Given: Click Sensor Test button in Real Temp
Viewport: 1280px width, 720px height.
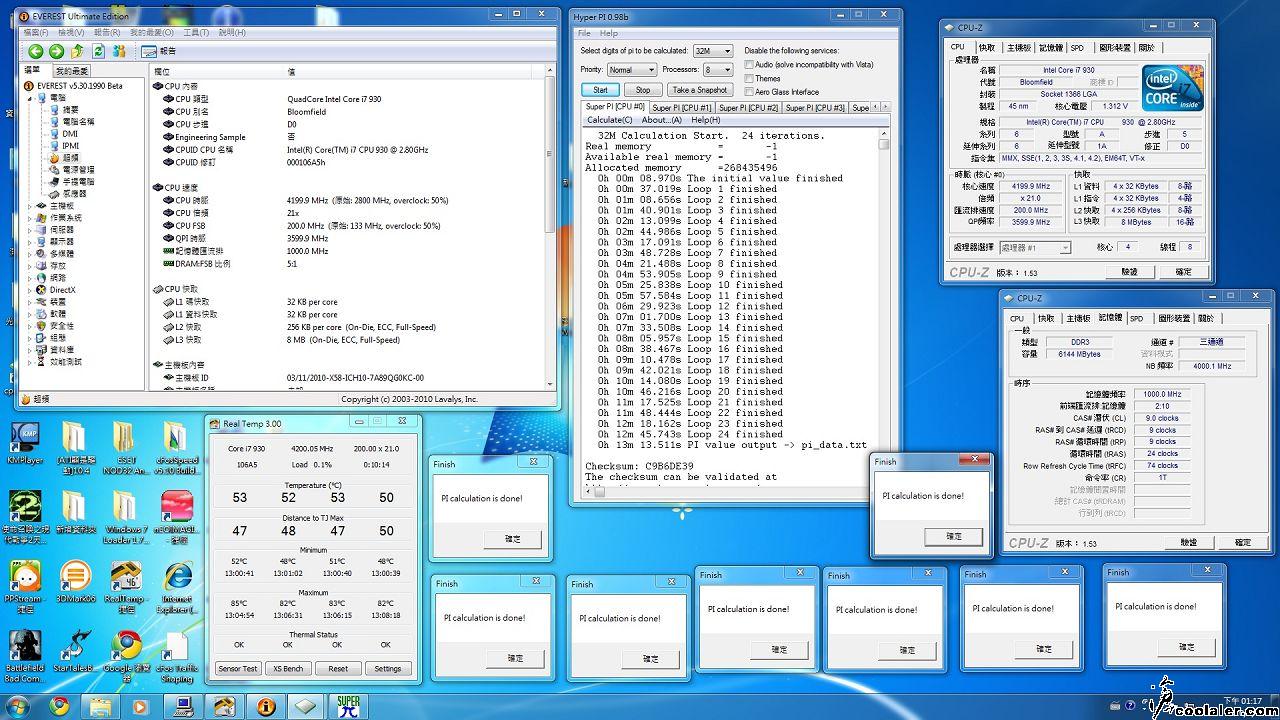Looking at the screenshot, I should click(238, 669).
